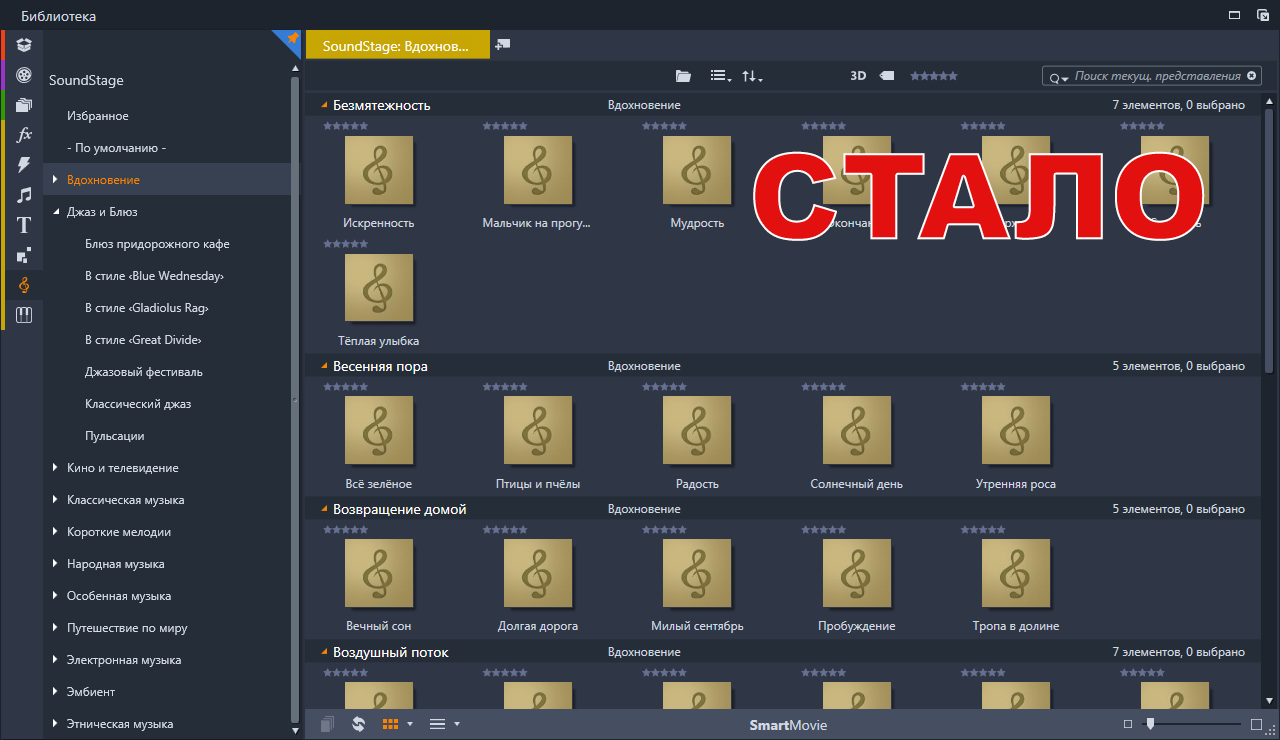The height and width of the screenshot is (740, 1280).
Task: Open group-by list dropdown in toolbar
Action: (720, 76)
